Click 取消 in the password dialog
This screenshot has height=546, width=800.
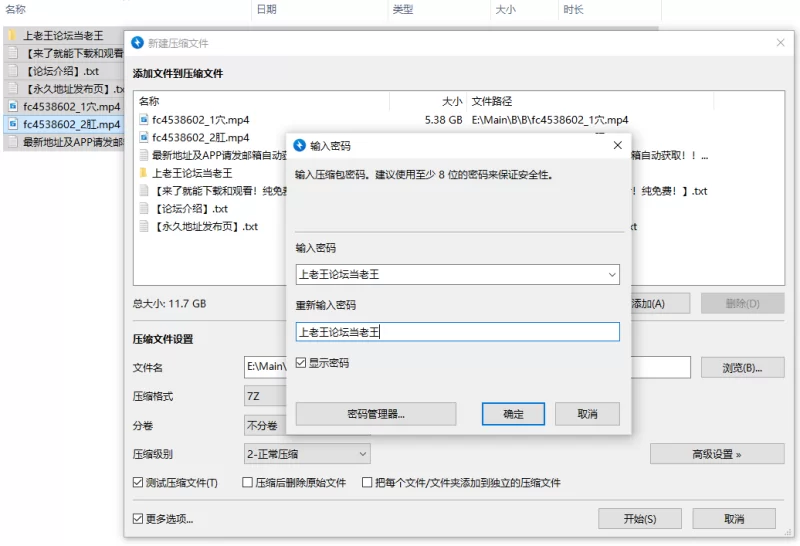587,414
